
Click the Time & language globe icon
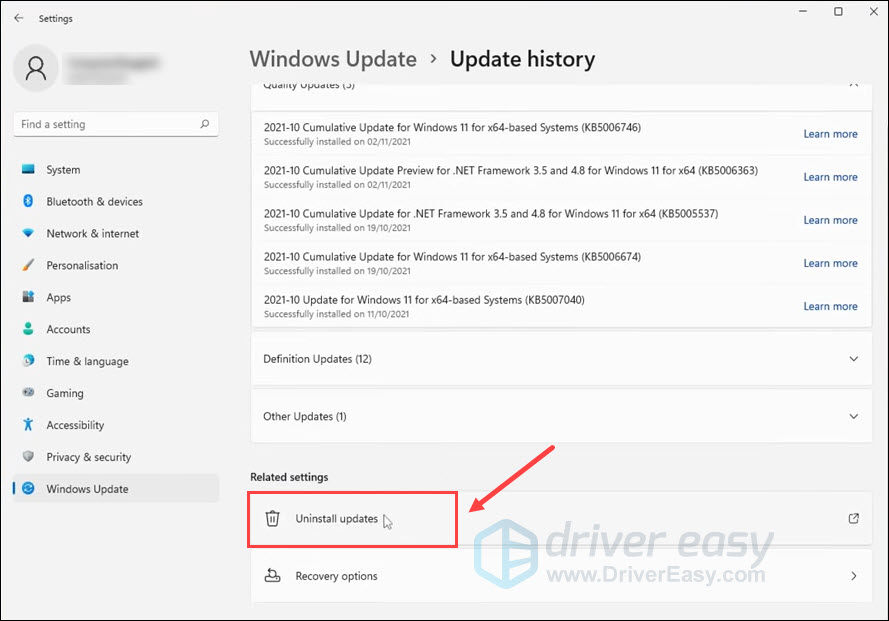(28, 361)
